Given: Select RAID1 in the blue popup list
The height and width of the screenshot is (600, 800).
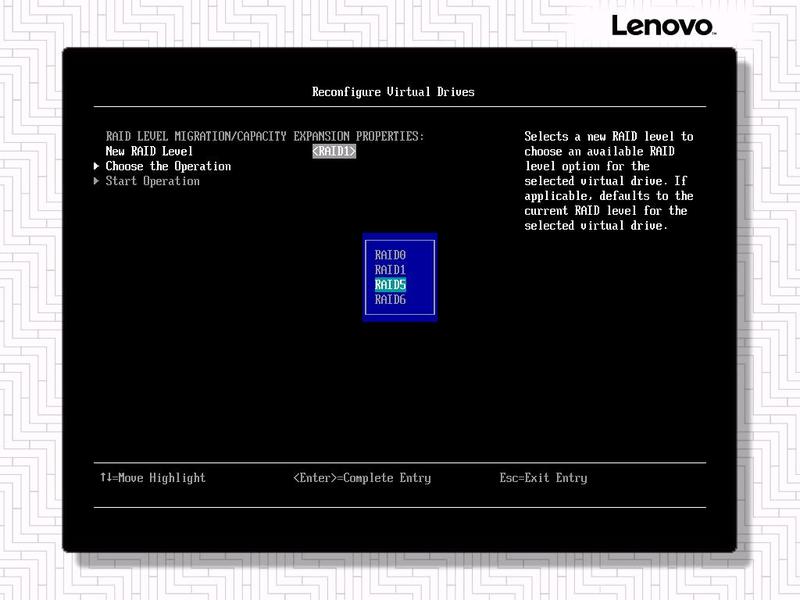Looking at the screenshot, I should click(x=390, y=270).
